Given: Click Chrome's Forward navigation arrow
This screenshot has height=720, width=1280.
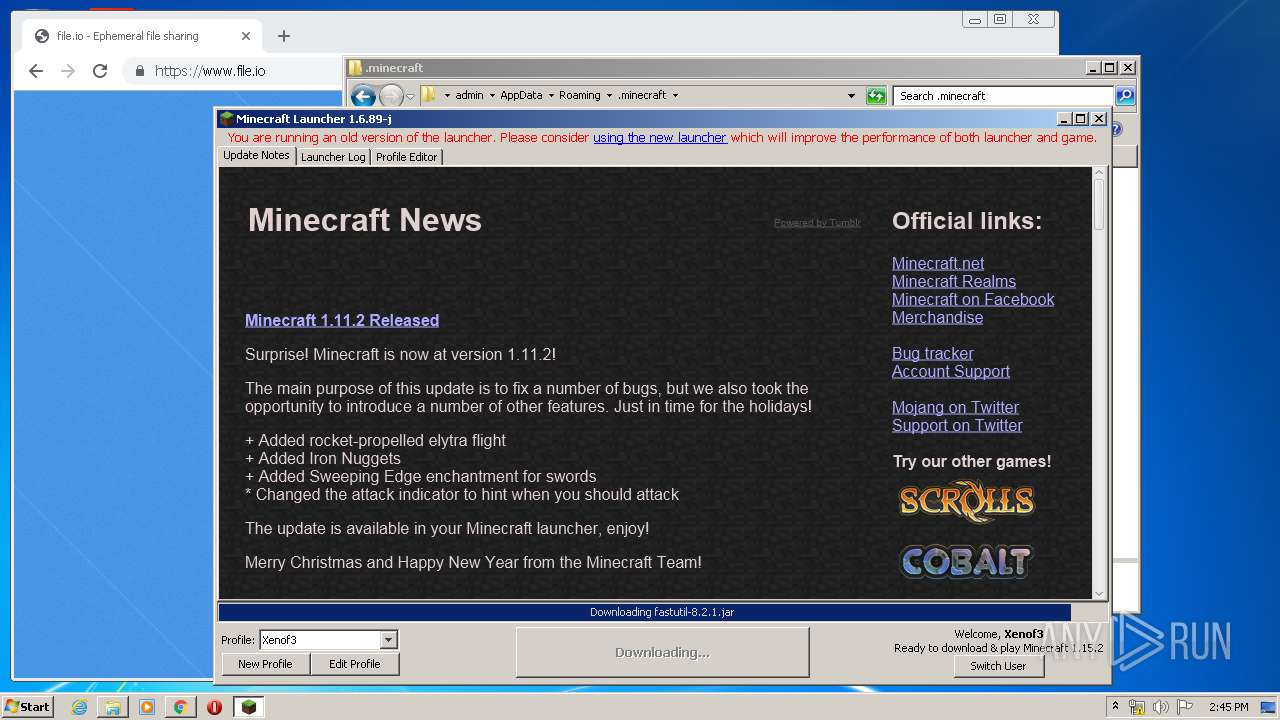Looking at the screenshot, I should coord(68,71).
